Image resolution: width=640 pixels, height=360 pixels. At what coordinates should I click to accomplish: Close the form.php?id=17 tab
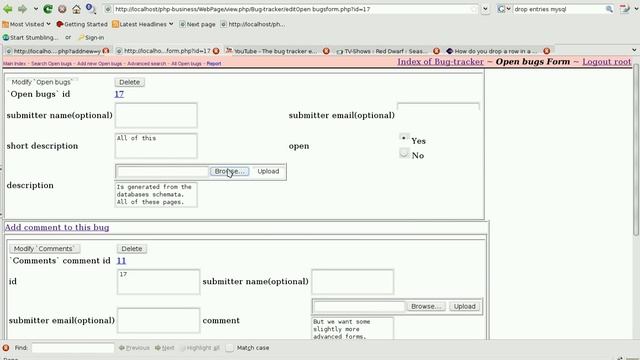[x=216, y=51]
